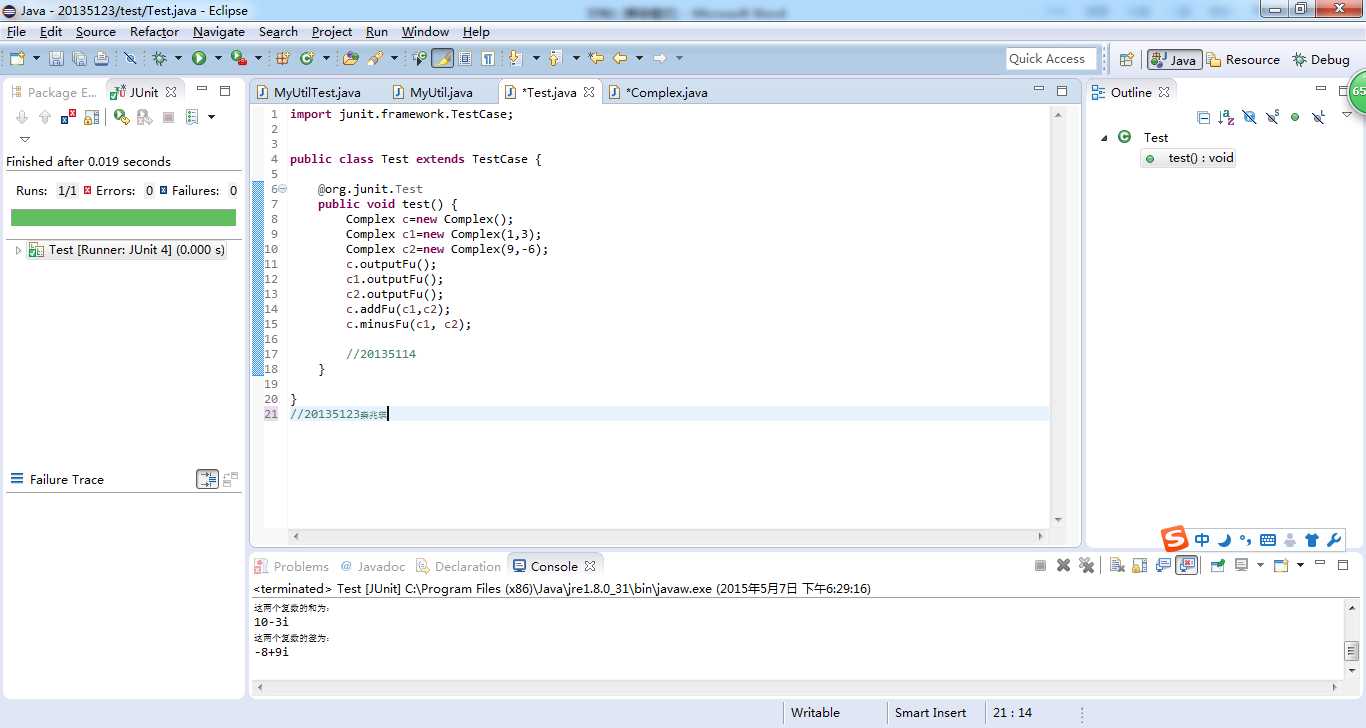1366x728 pixels.
Task: Click the Print icon in toolbar
Action: click(x=100, y=59)
